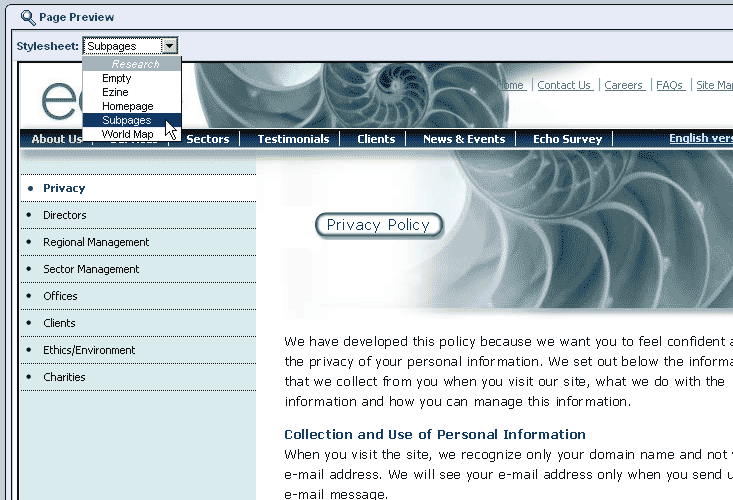Click the Privacy Policy title badge
The width and height of the screenshot is (733, 500).
379,225
